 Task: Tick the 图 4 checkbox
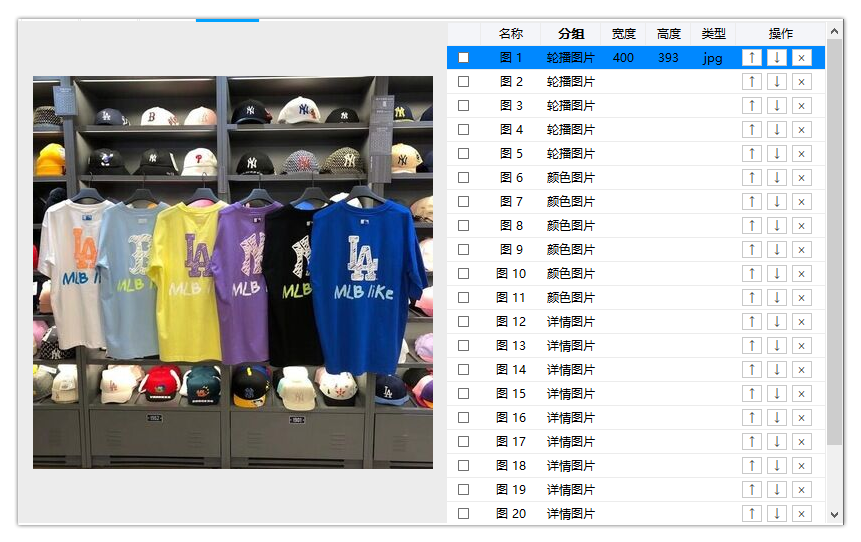click(463, 130)
